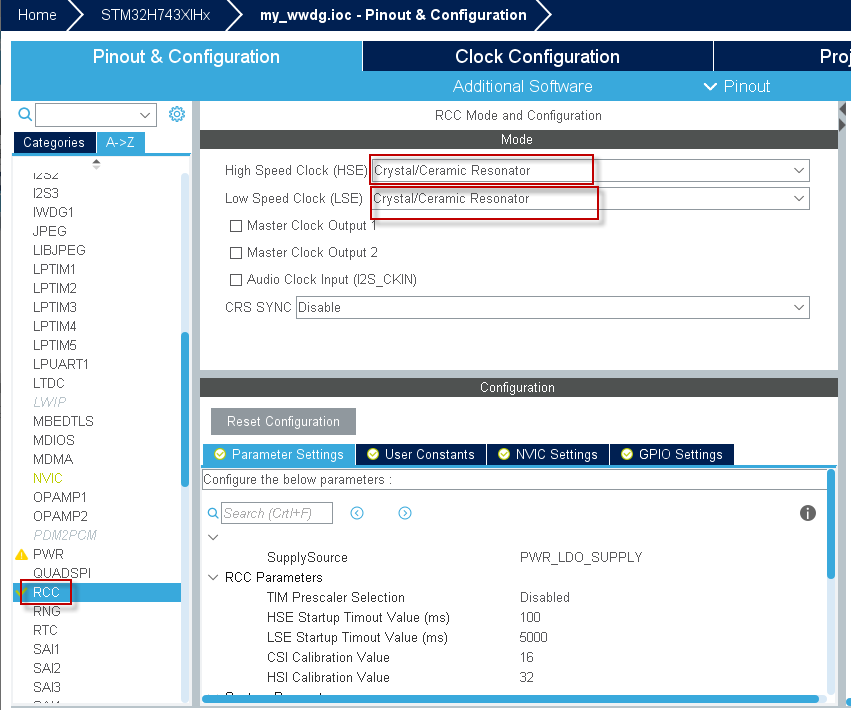
Task: Enable Audio Clock Input (I2S_CKIN) checkbox
Action: coord(236,280)
